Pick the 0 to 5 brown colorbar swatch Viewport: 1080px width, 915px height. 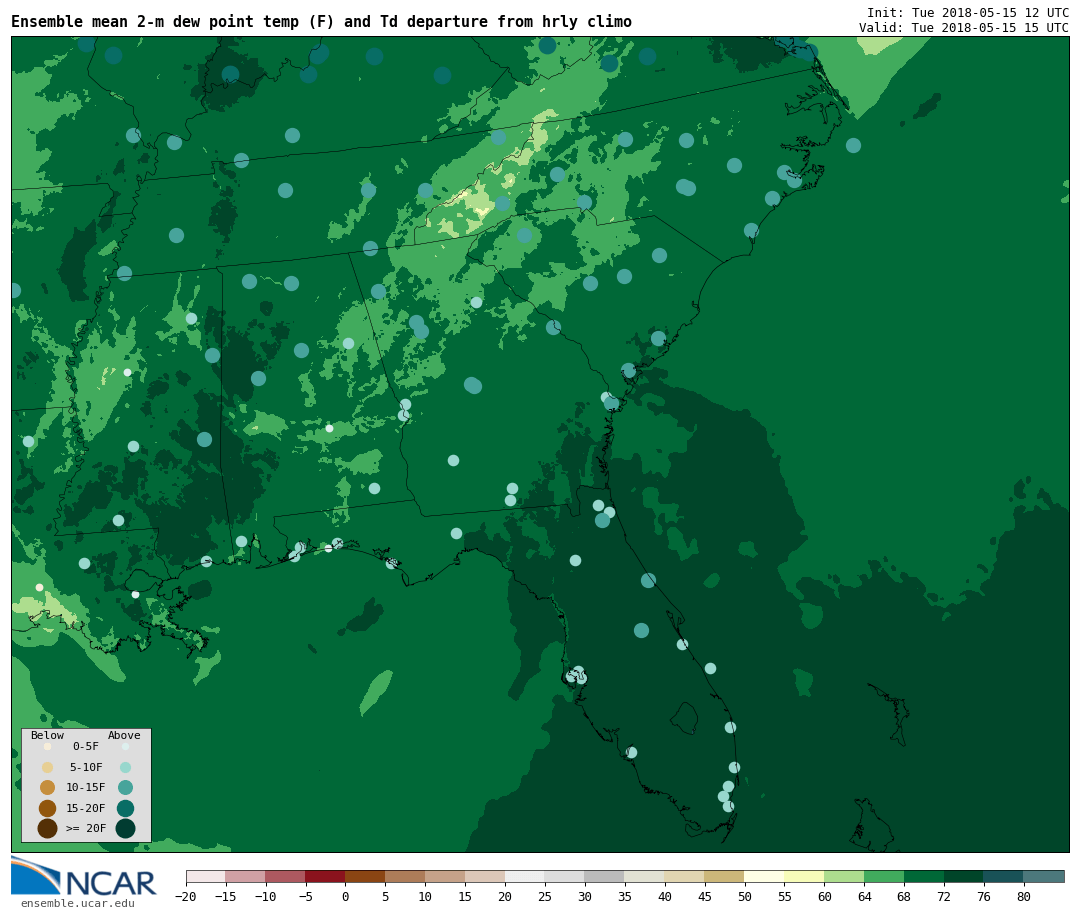click(366, 876)
